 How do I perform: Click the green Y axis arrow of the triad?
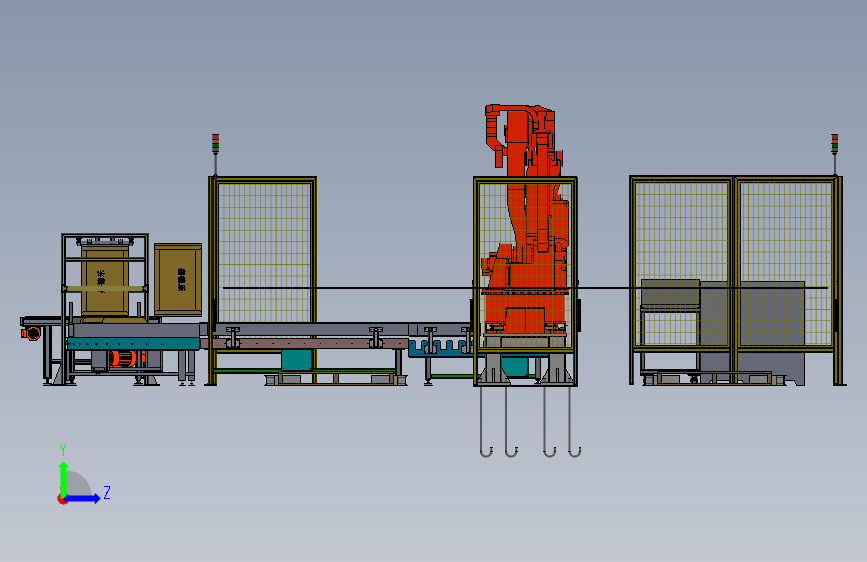[63, 479]
